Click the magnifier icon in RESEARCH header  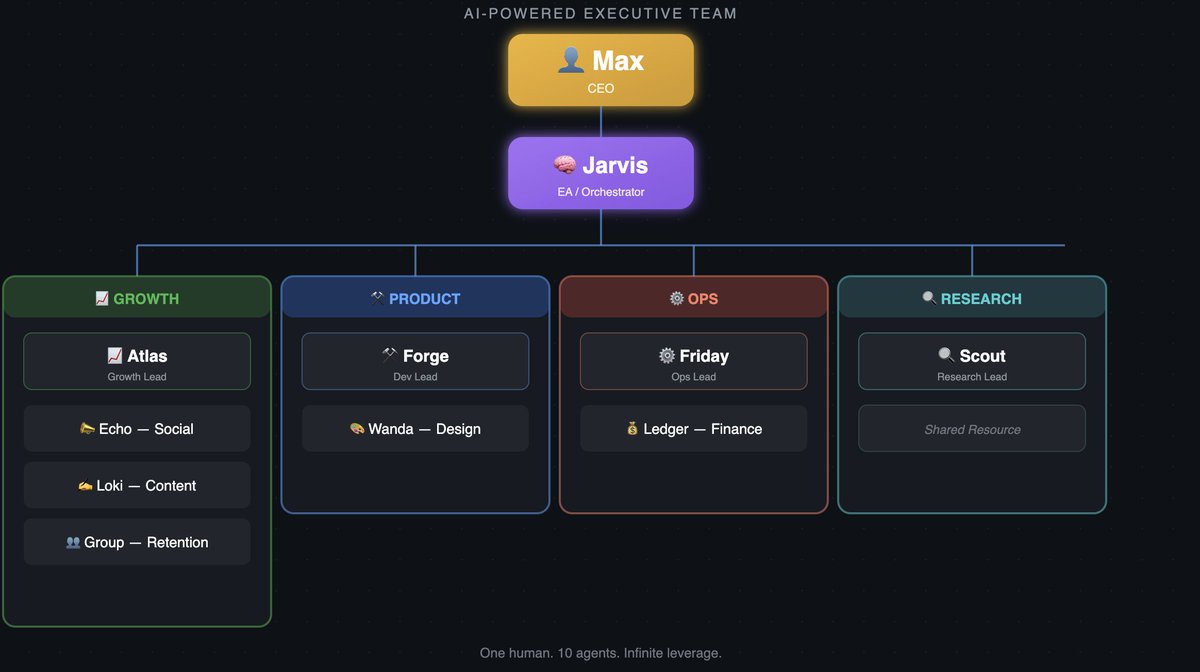click(929, 298)
